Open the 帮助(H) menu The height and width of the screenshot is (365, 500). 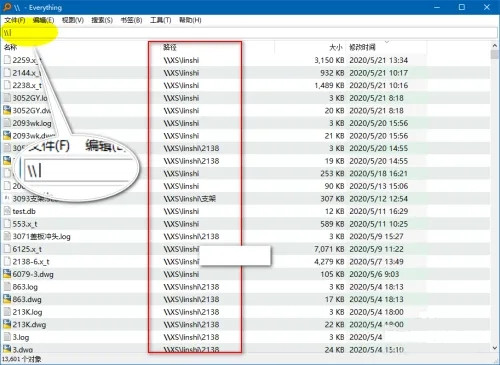[x=190, y=20]
